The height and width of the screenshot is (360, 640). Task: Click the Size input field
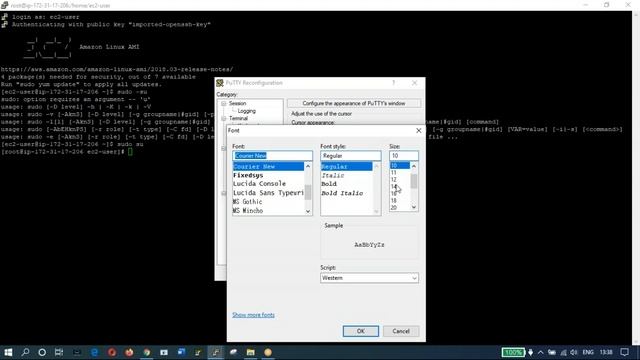(404, 156)
